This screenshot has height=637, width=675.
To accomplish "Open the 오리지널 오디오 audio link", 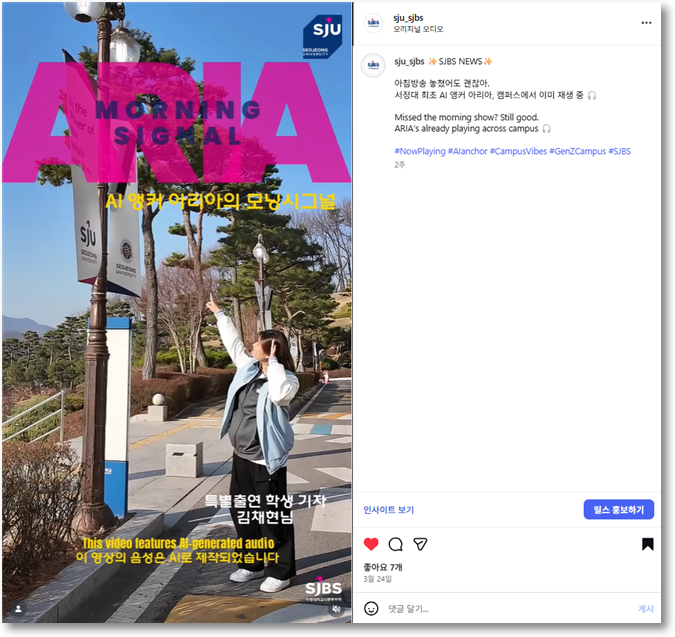I will point(418,29).
